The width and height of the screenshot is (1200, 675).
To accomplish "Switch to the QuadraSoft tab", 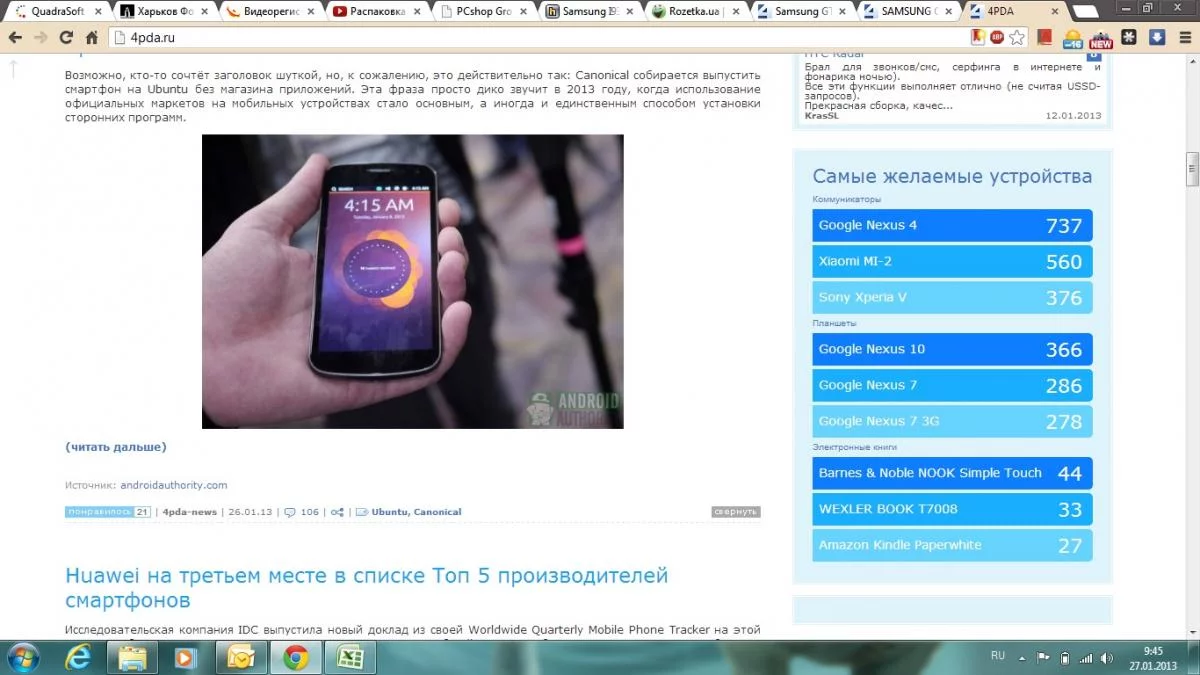I will point(57,12).
